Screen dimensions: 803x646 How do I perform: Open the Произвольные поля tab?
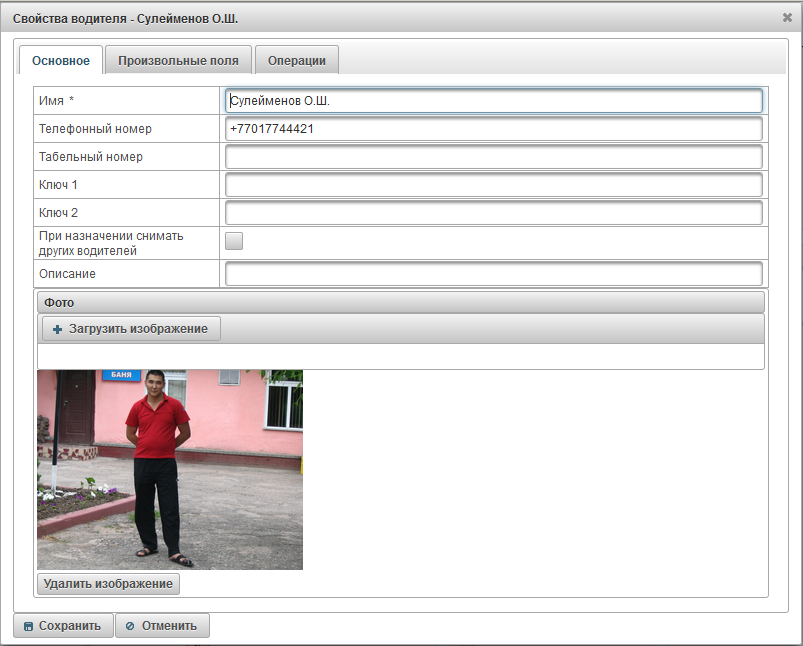tap(178, 60)
